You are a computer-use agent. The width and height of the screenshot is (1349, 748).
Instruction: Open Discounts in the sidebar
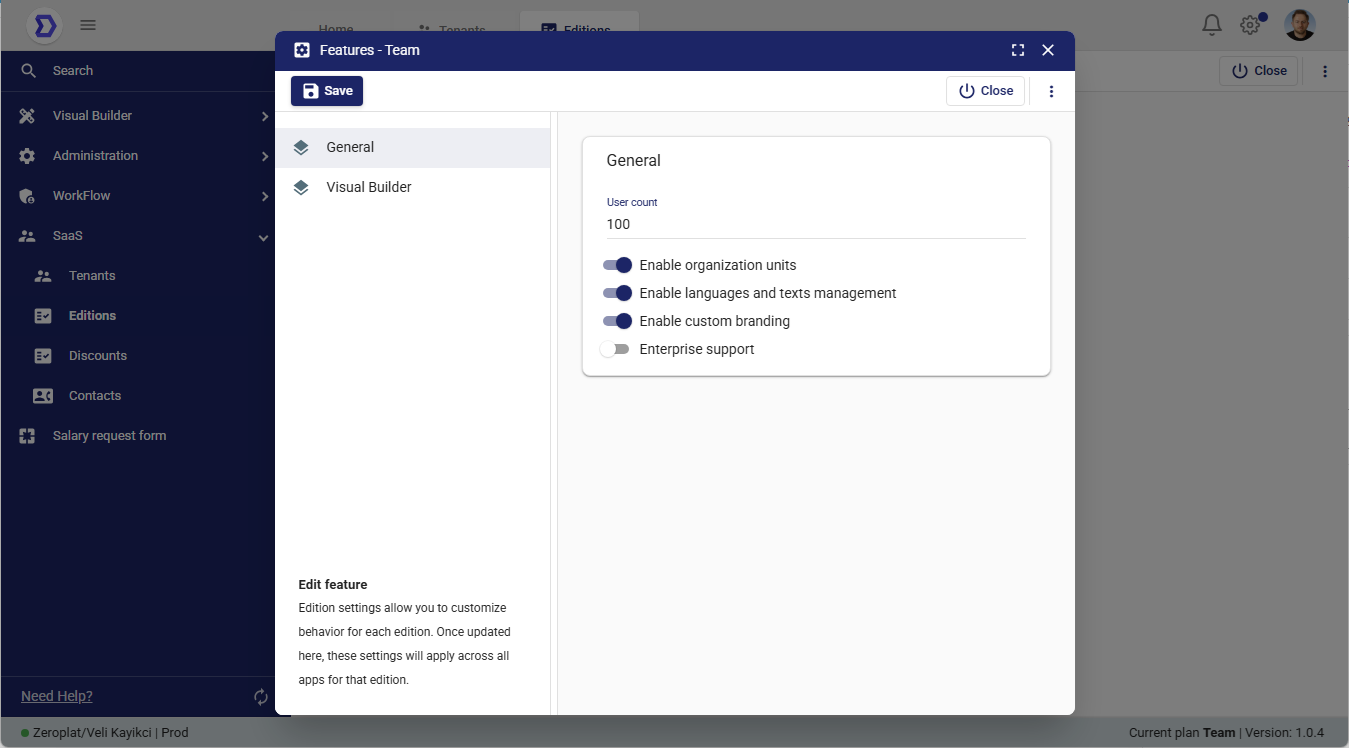[x=98, y=356]
